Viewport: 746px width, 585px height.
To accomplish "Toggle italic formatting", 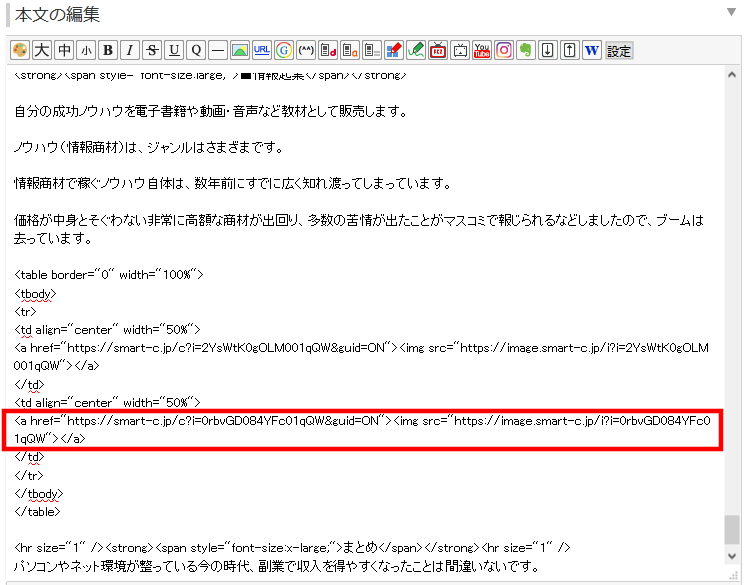I will pos(130,50).
